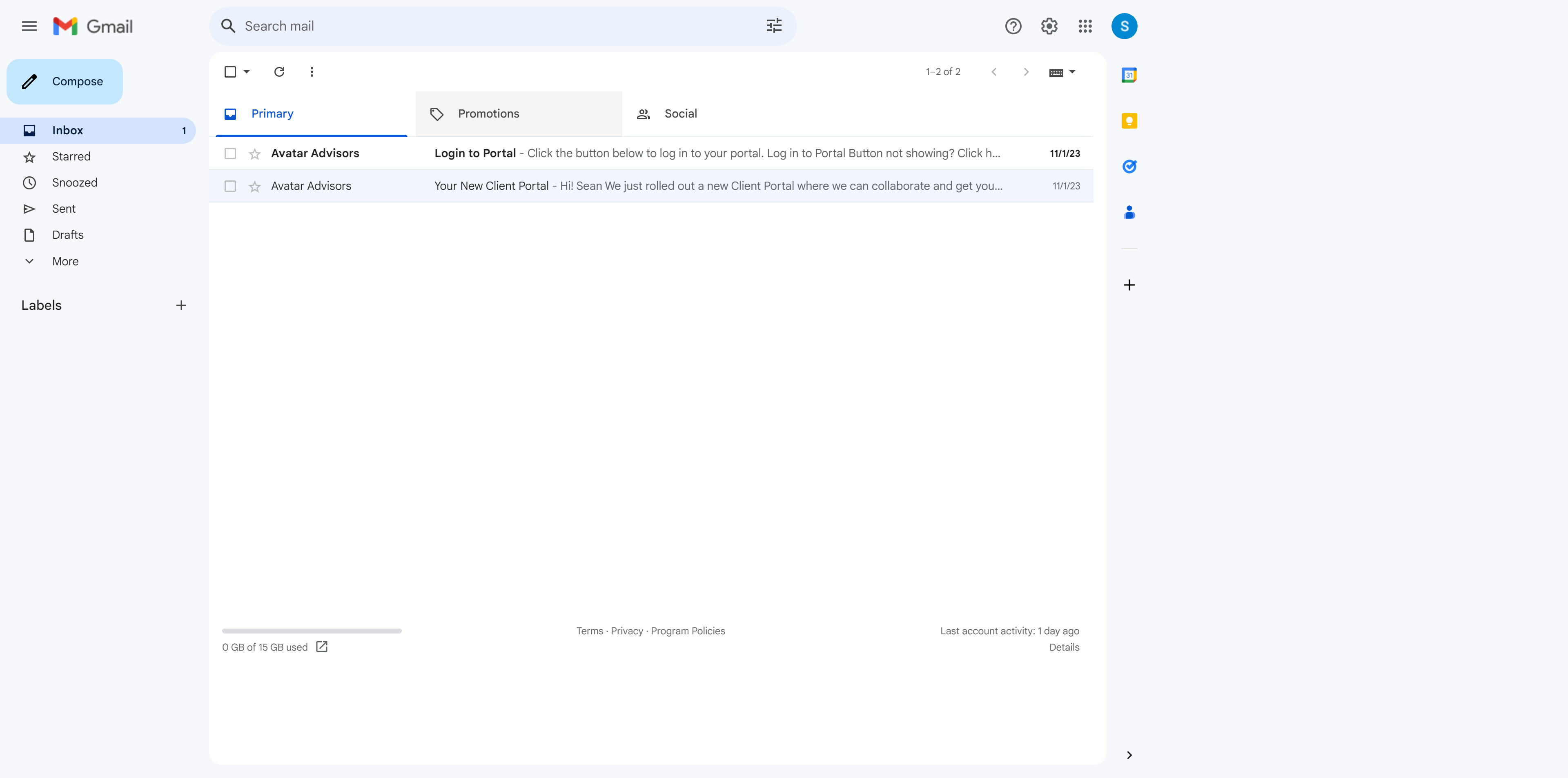Click the Refresh mail icon
1568x778 pixels.
click(x=279, y=72)
